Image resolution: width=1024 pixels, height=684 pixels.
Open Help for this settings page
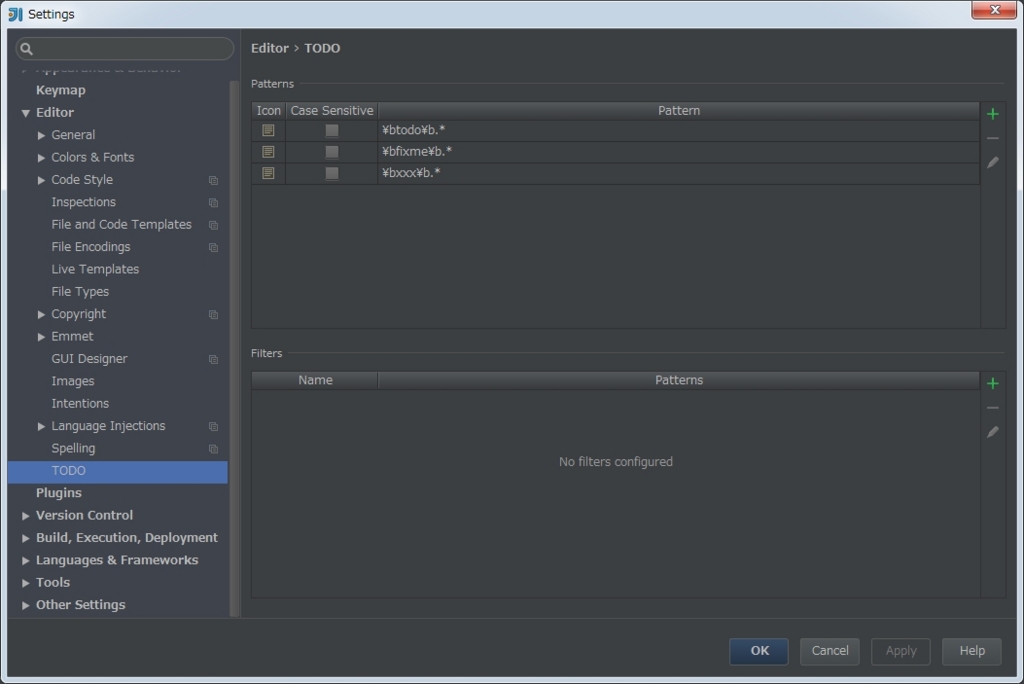coord(972,651)
